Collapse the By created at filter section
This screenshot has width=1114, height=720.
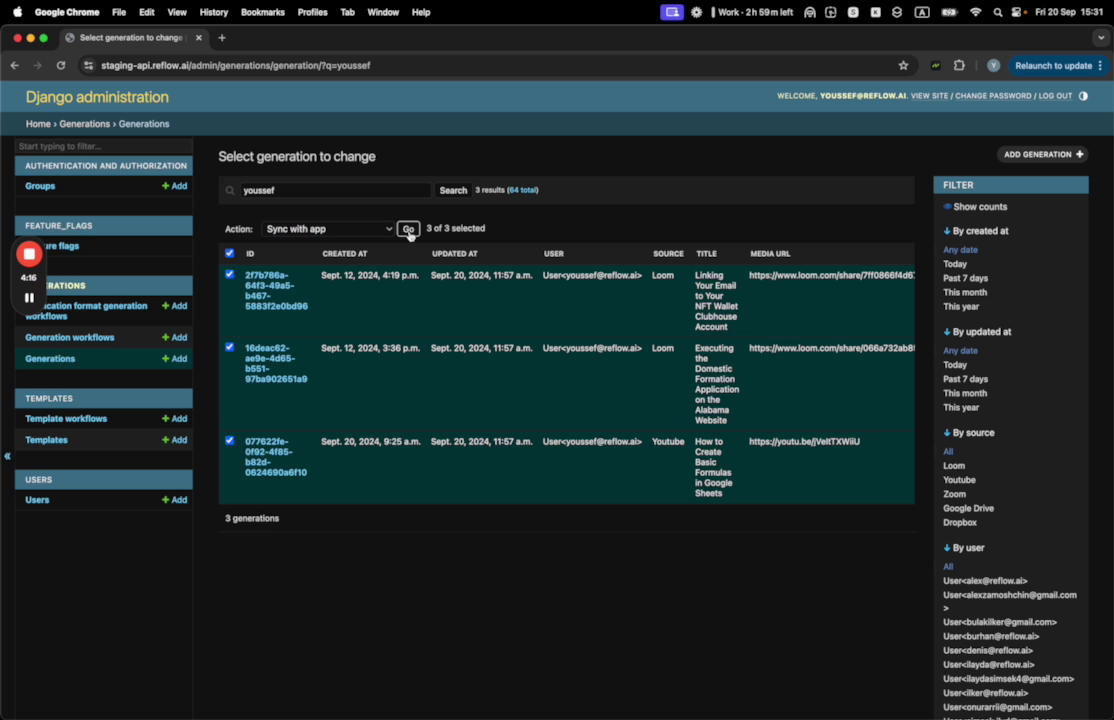pos(975,231)
